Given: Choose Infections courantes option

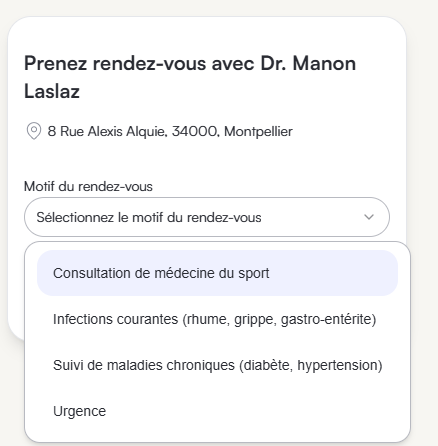Looking at the screenshot, I should 217,319.
